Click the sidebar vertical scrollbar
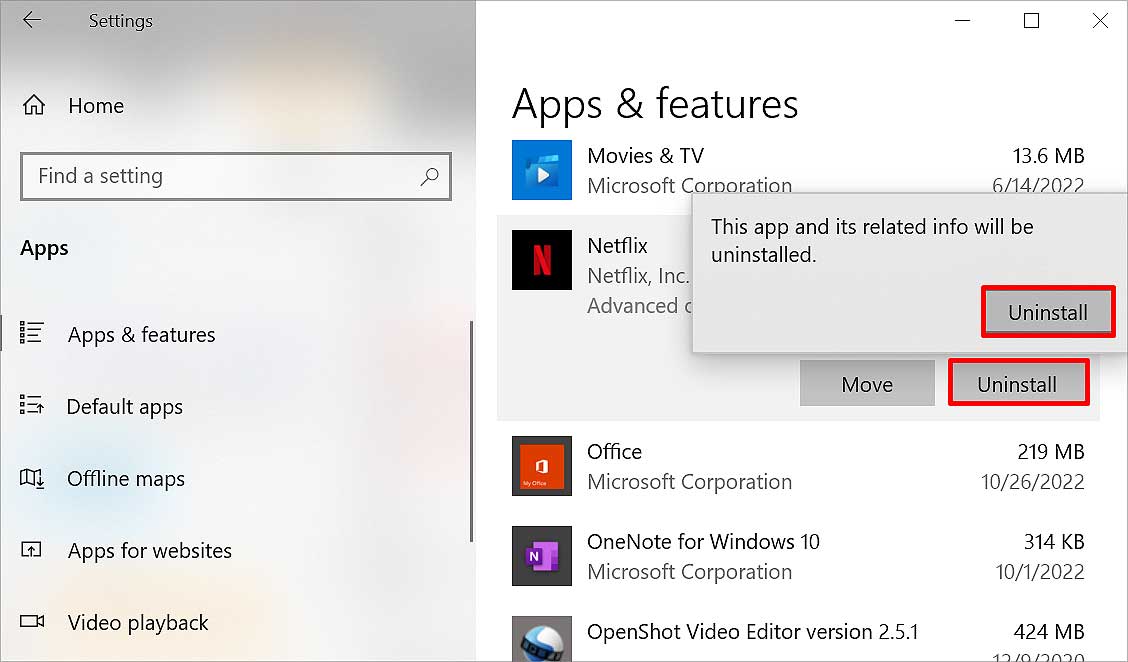 click(x=471, y=431)
